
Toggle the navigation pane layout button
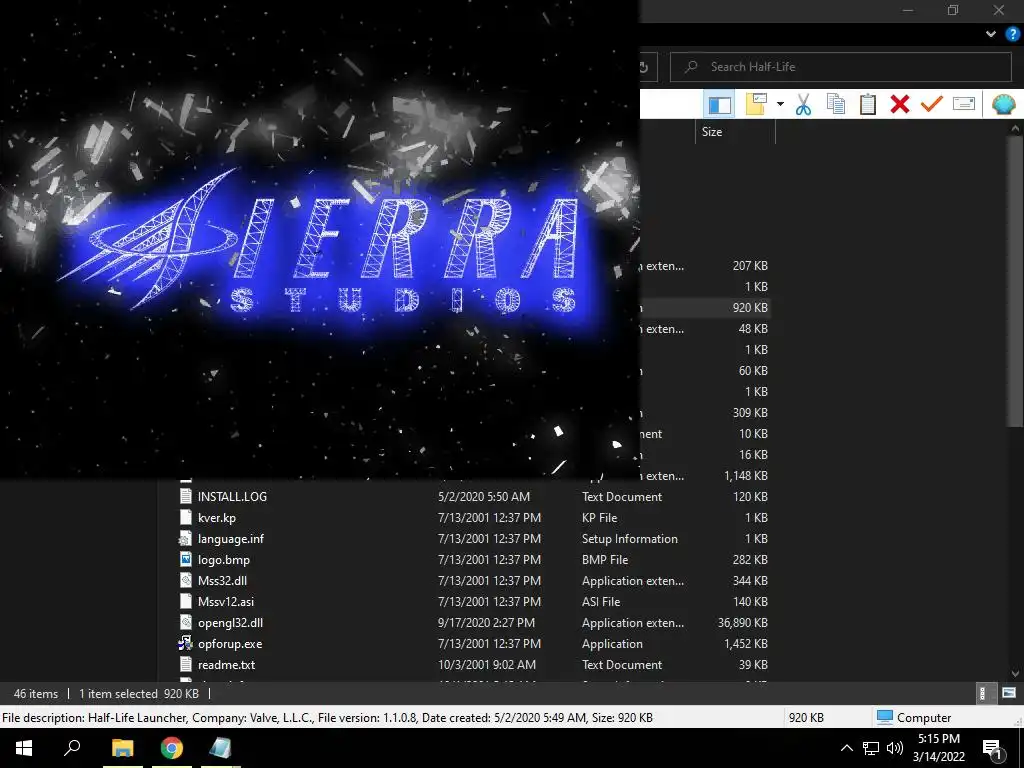click(x=720, y=104)
